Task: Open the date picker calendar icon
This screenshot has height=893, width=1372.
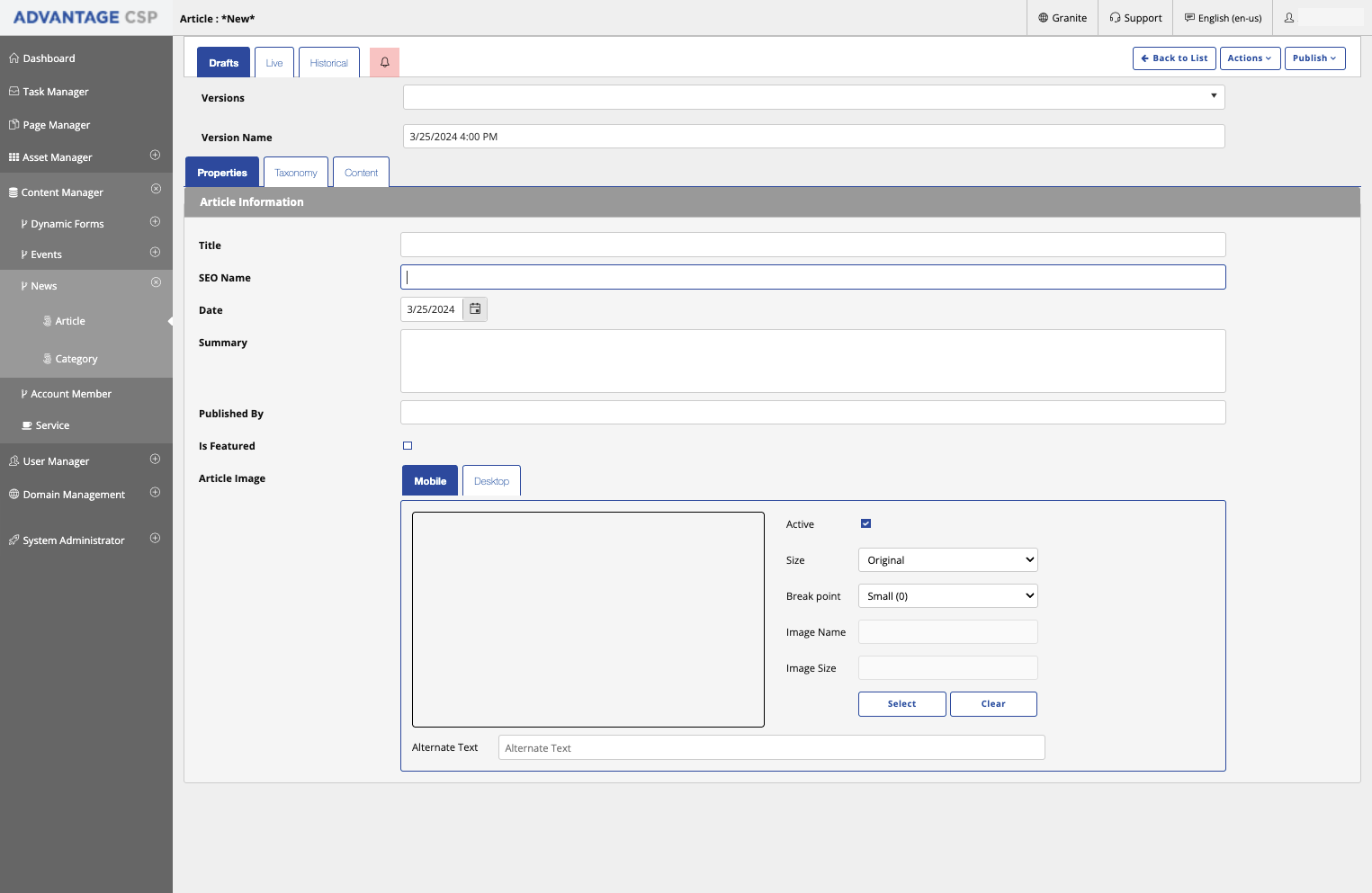Action: tap(475, 309)
